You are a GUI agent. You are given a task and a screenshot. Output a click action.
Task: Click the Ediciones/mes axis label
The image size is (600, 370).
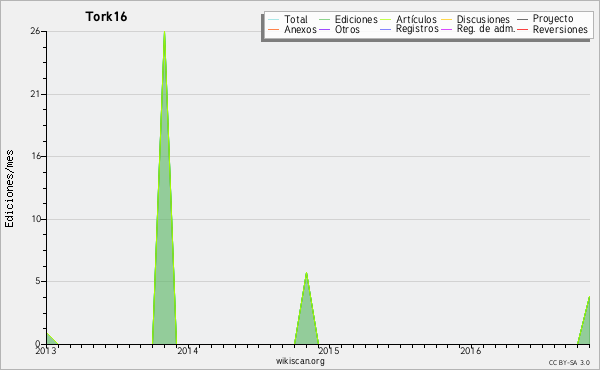click(9, 189)
